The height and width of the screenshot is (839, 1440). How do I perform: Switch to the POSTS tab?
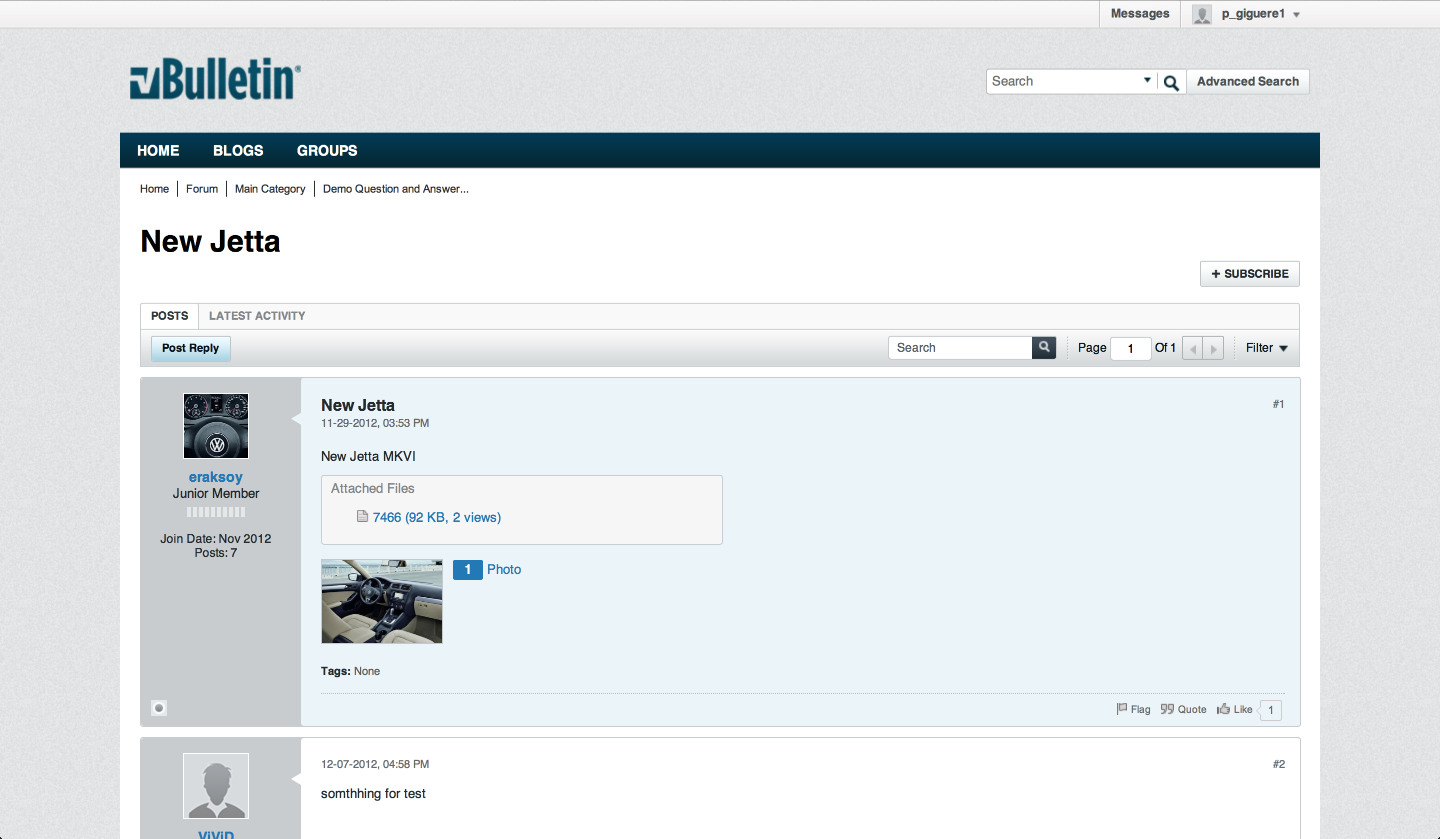click(x=169, y=316)
